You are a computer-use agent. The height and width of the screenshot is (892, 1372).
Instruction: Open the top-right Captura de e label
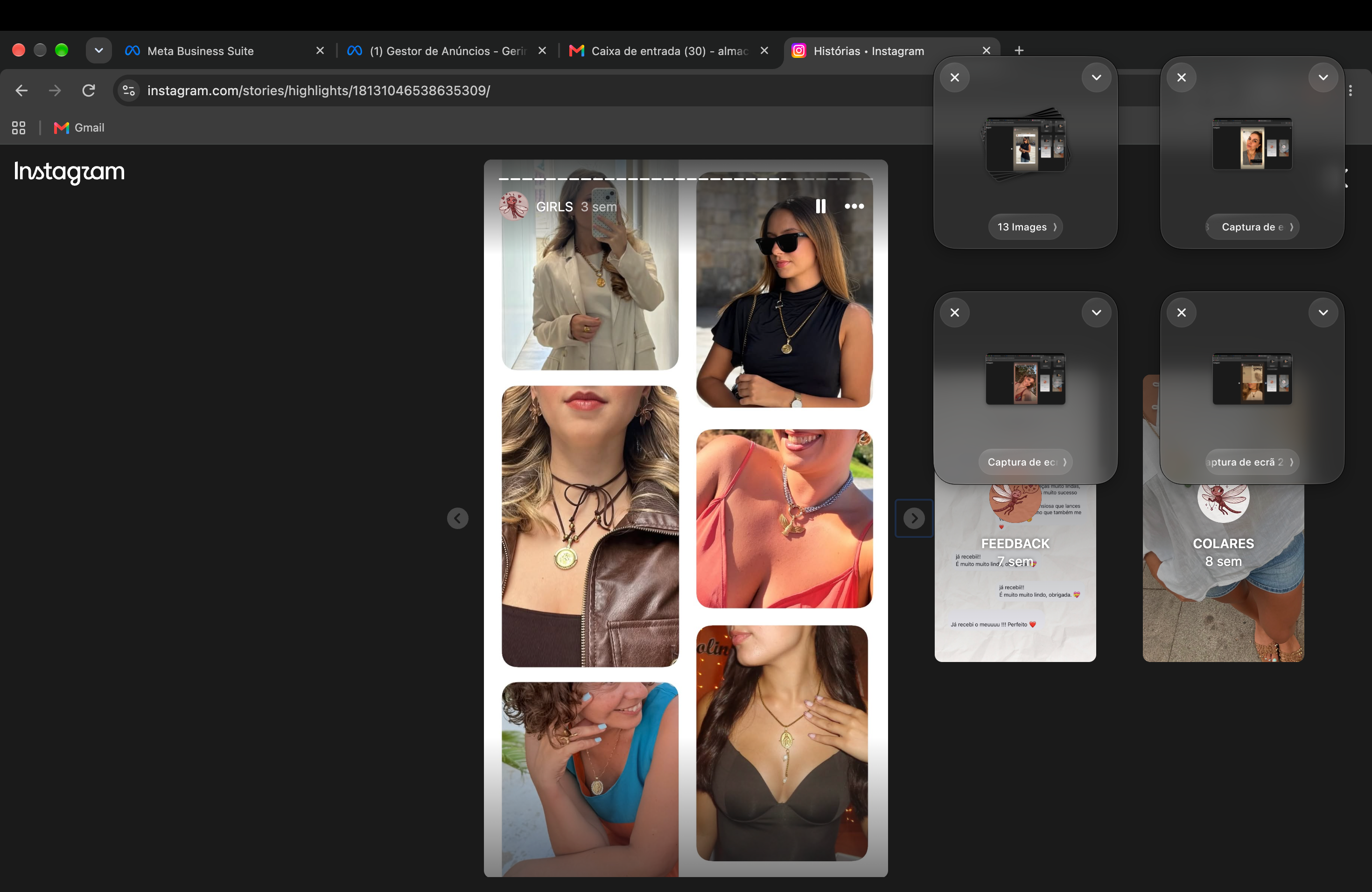tap(1252, 227)
